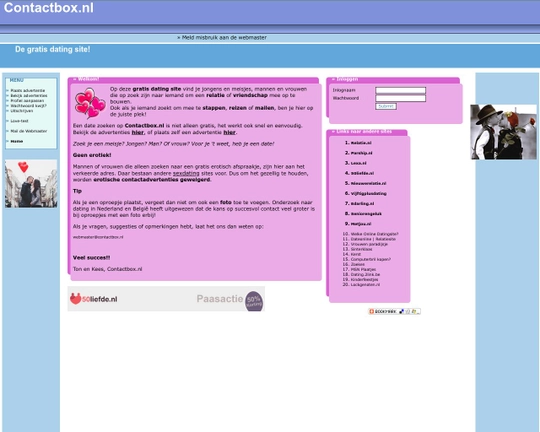Click the Bookmark share button
The width and height of the screenshot is (540, 432).
tap(394, 311)
